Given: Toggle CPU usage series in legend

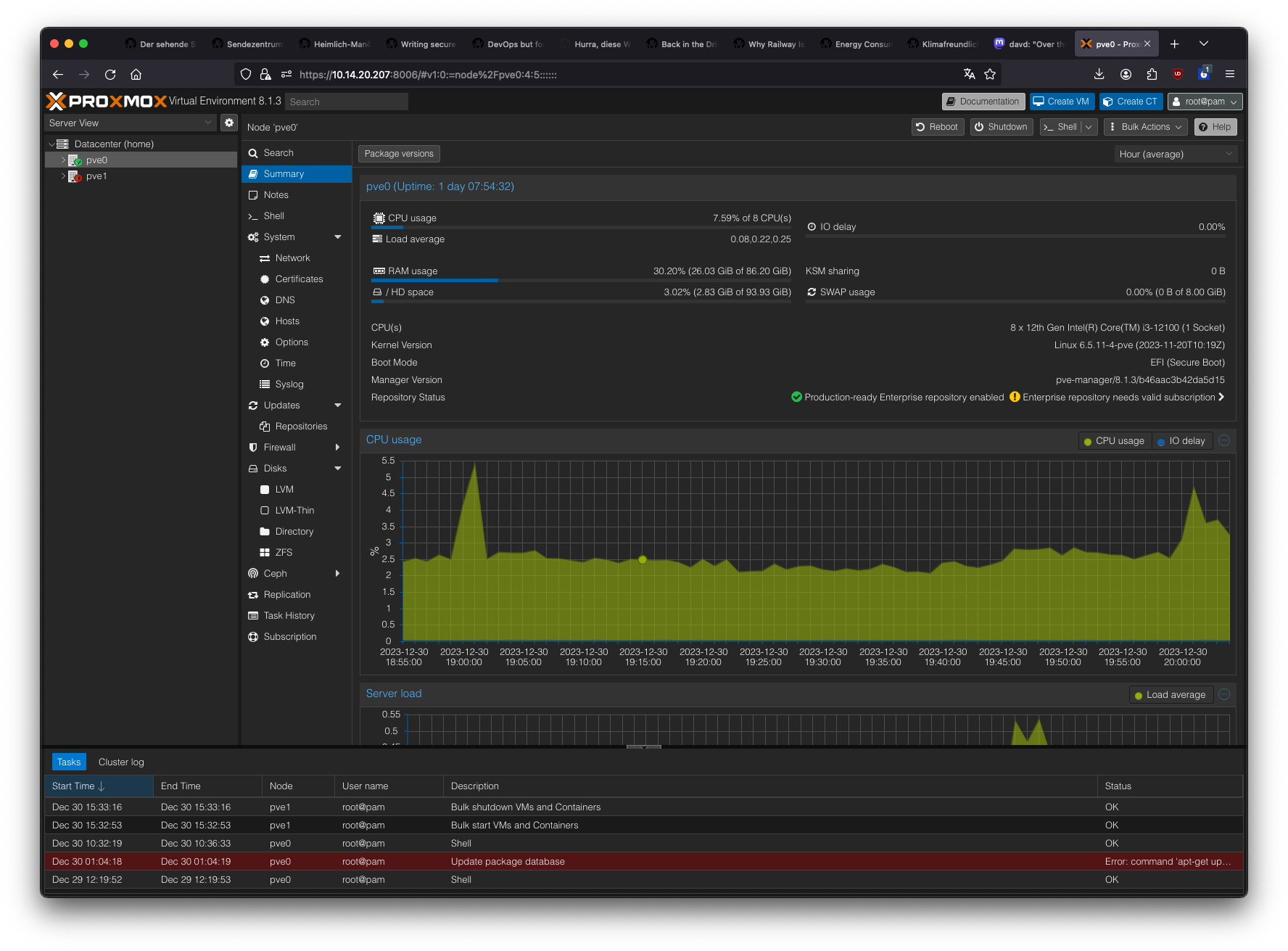Looking at the screenshot, I should coord(1115,440).
